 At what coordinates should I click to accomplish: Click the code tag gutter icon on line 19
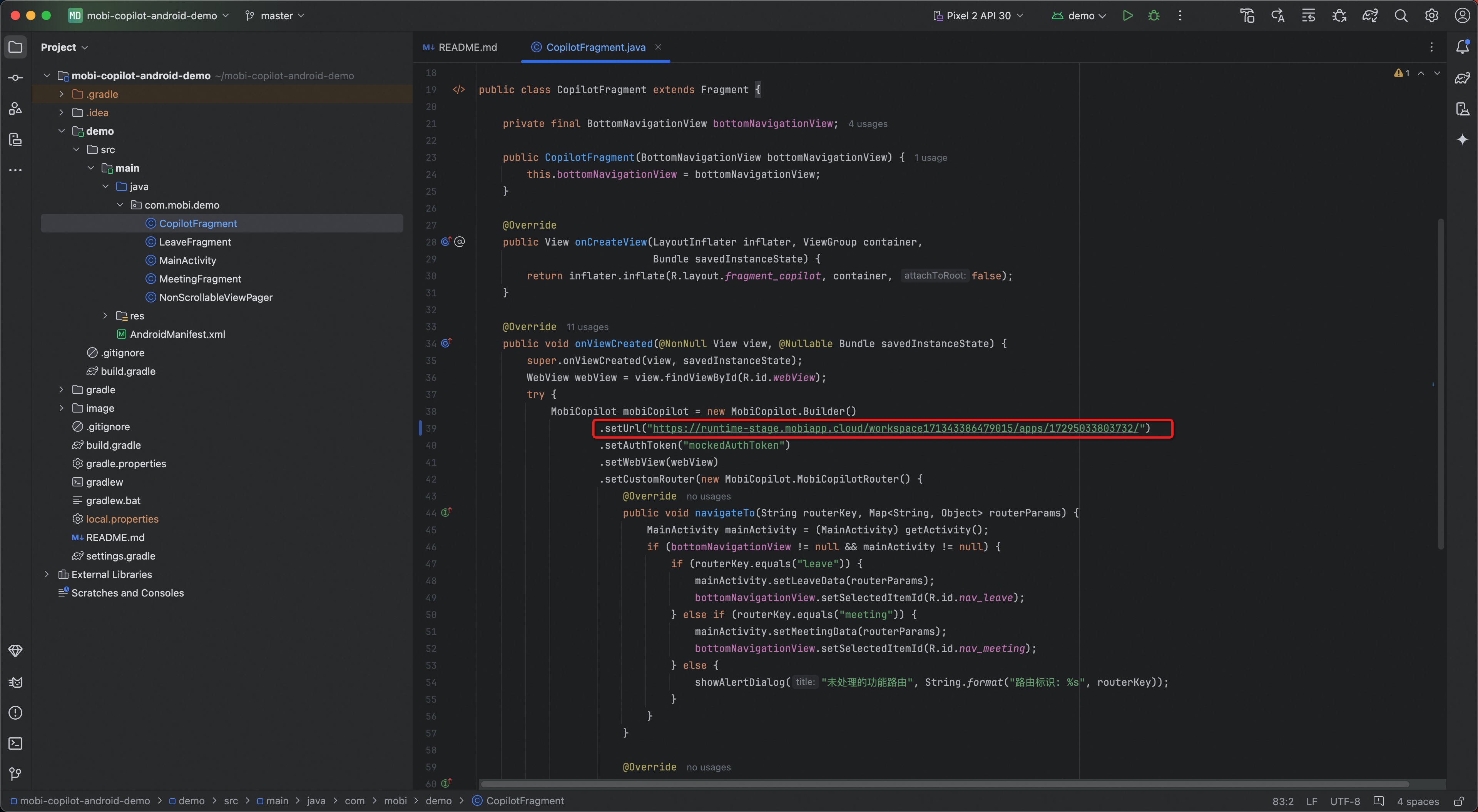459,90
